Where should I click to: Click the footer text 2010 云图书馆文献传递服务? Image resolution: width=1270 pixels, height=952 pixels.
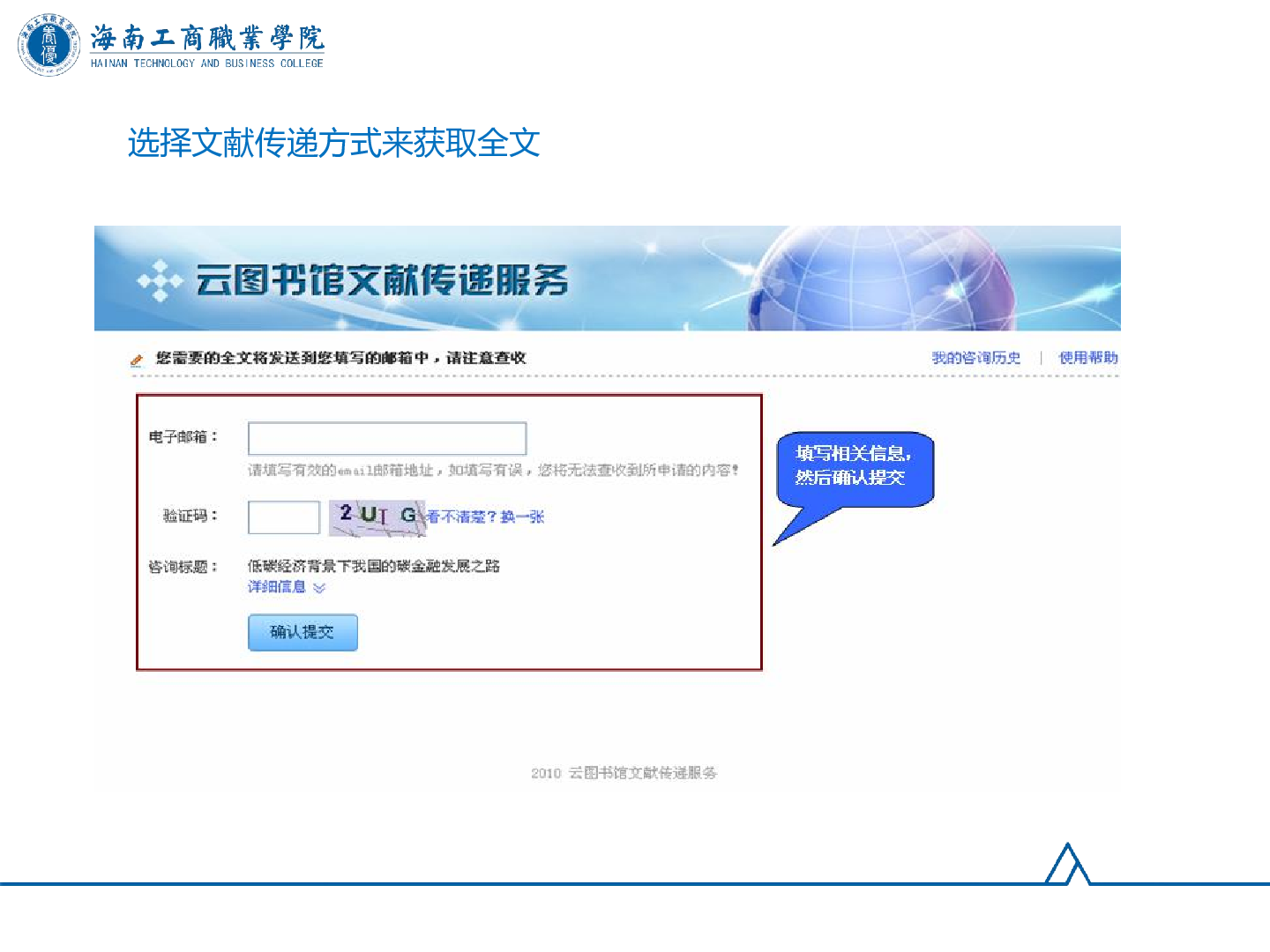[624, 773]
